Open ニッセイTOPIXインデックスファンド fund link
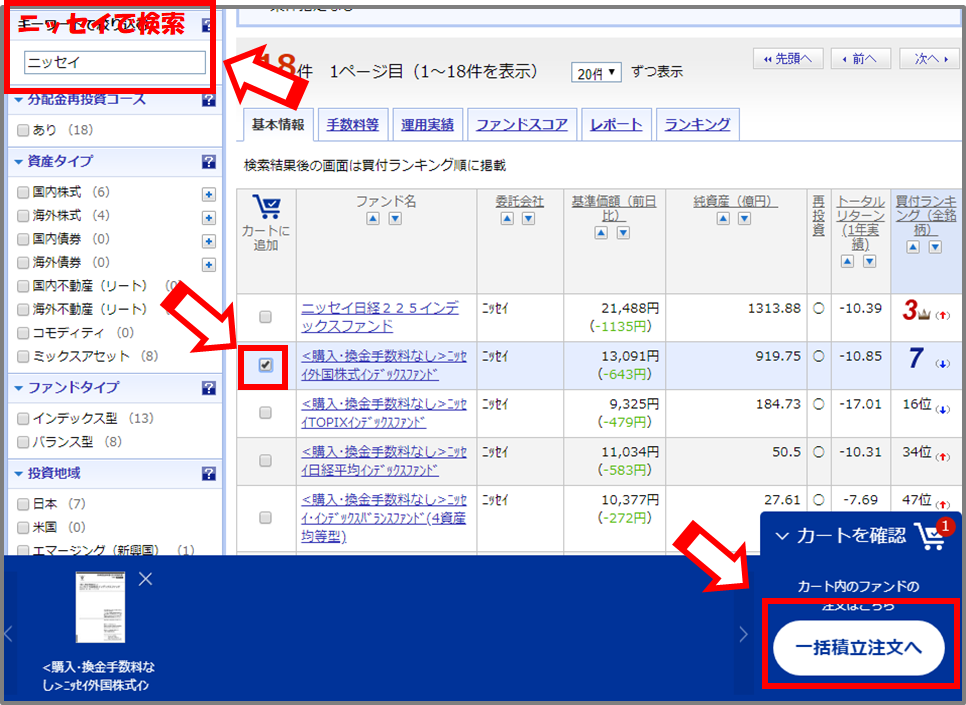Screen dimensions: 966x705 tap(383, 412)
